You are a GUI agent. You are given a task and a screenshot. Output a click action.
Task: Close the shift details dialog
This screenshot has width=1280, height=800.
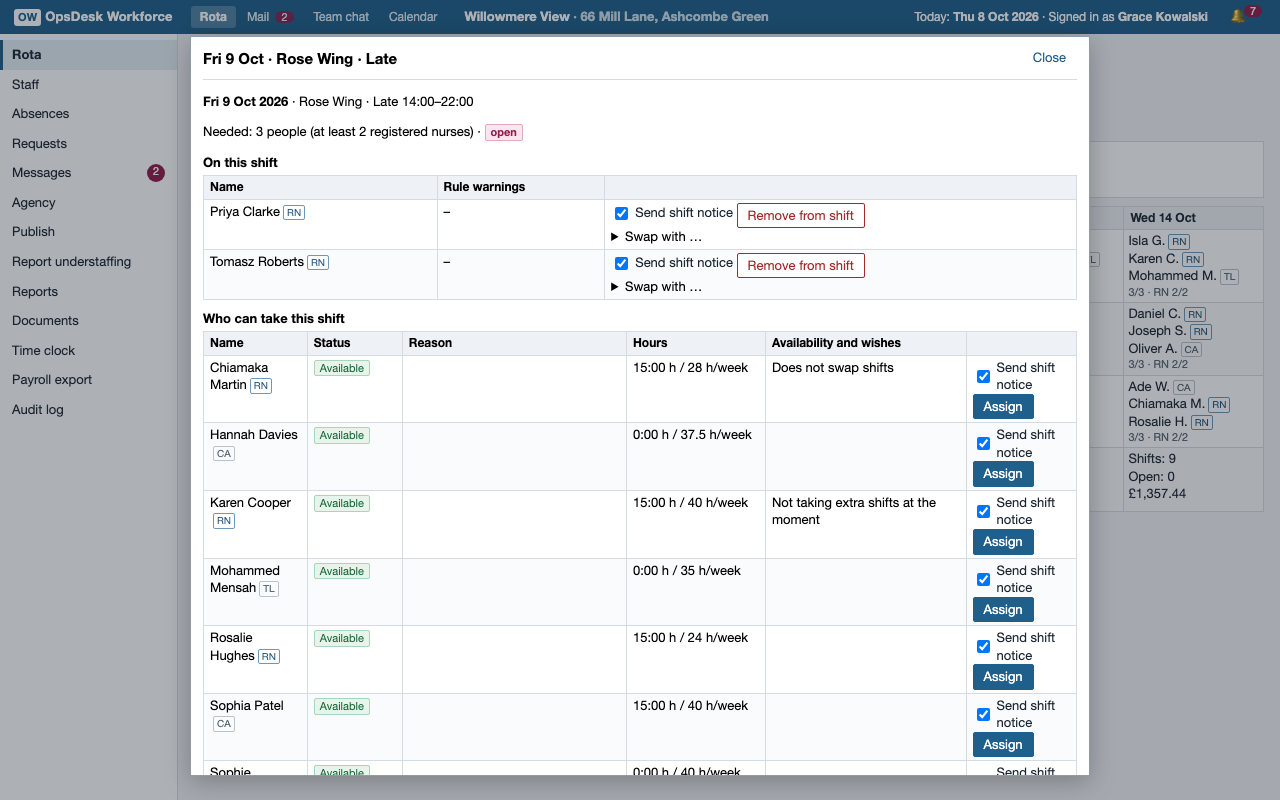click(x=1049, y=58)
